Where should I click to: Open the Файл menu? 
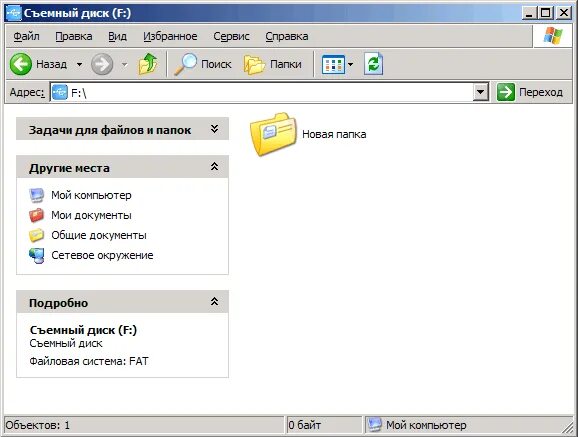pos(27,36)
